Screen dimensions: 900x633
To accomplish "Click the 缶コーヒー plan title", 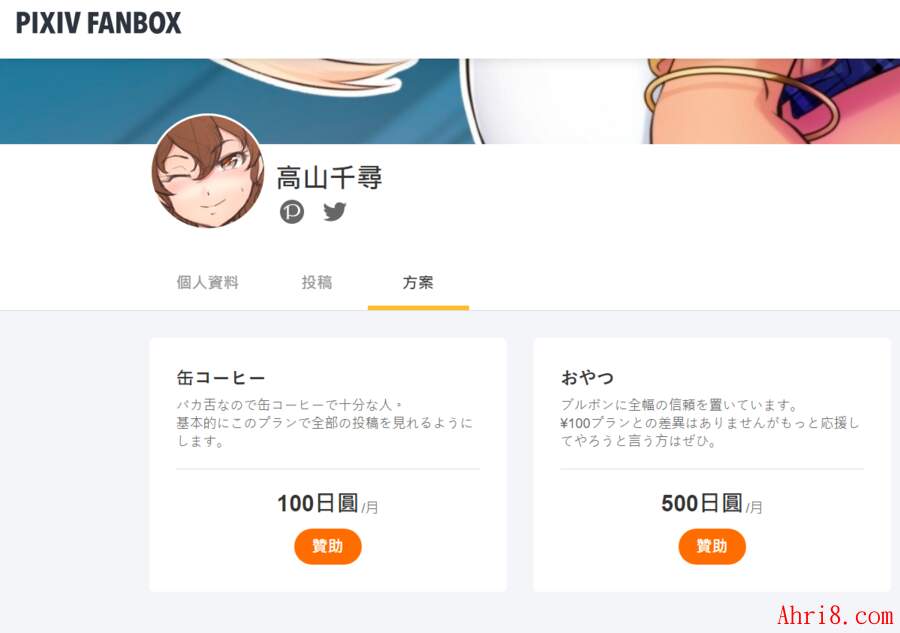I will pos(221,378).
